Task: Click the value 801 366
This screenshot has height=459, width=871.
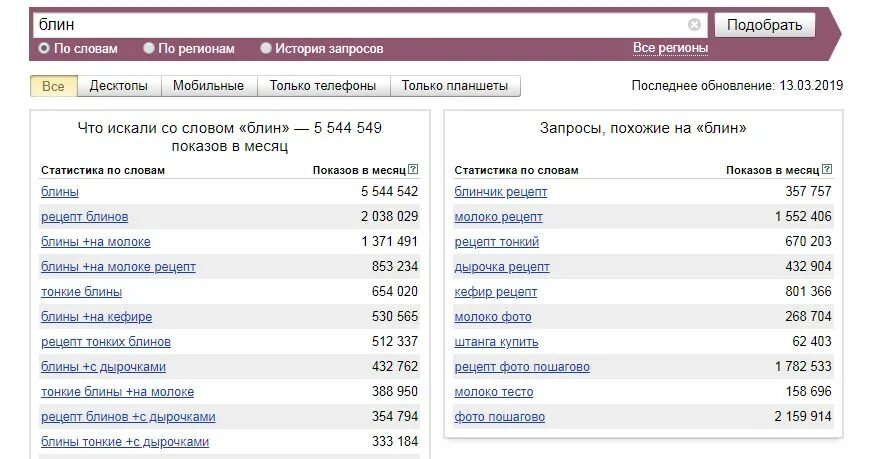Action: pos(808,291)
